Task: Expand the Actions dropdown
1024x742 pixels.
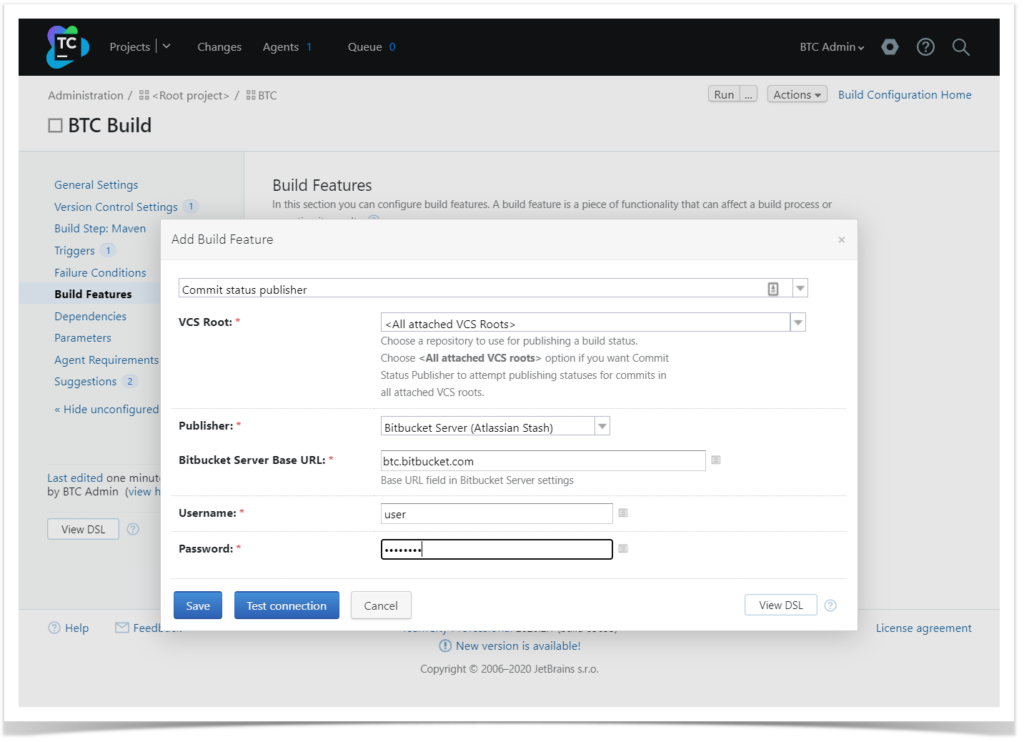Action: (x=796, y=94)
